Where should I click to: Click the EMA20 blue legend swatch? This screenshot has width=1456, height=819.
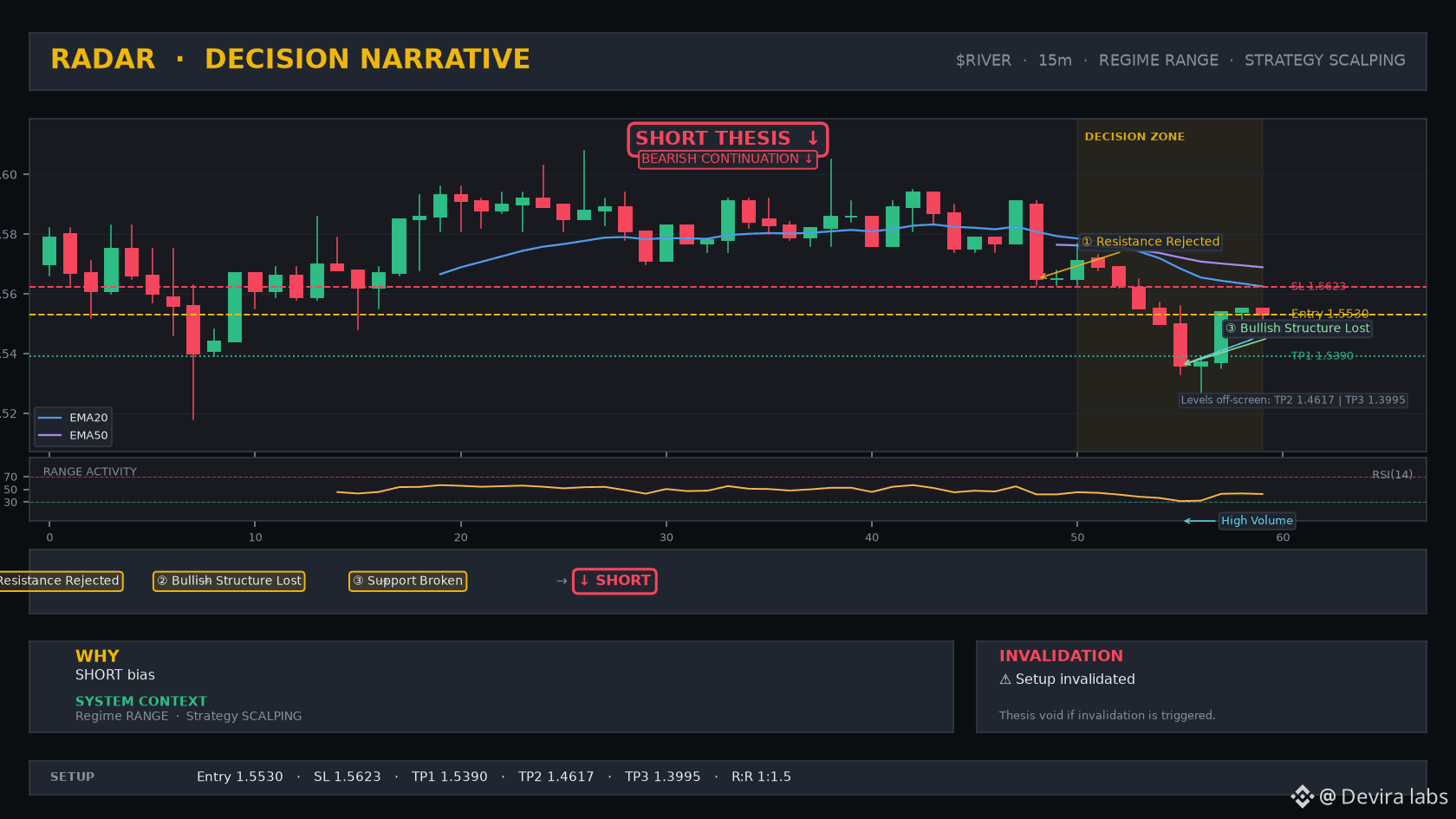50,418
